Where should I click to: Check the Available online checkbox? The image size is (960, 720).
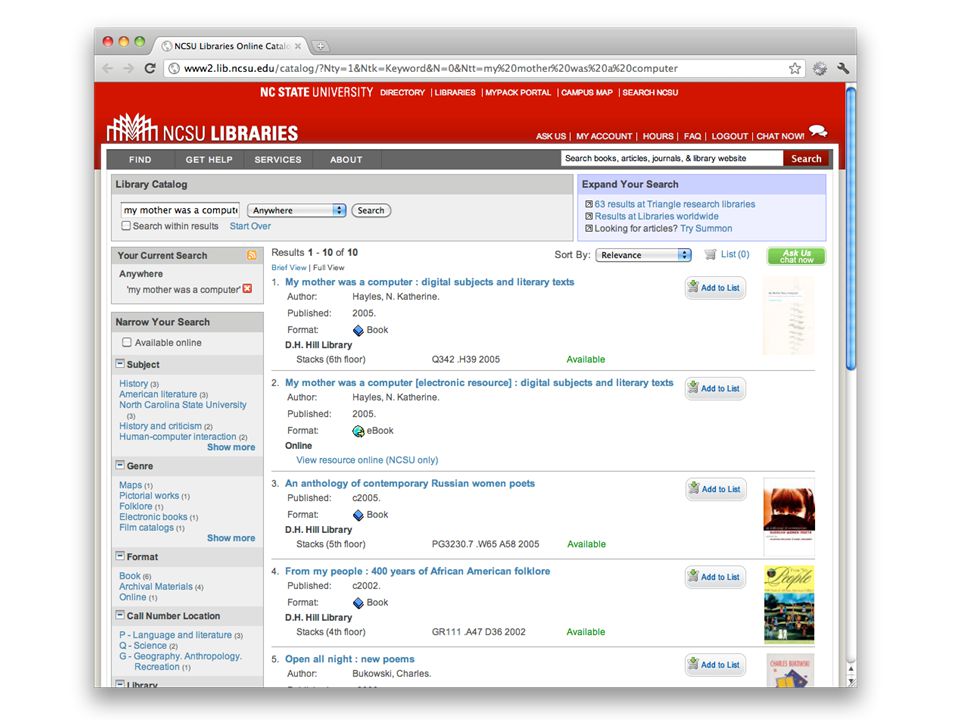pos(127,342)
